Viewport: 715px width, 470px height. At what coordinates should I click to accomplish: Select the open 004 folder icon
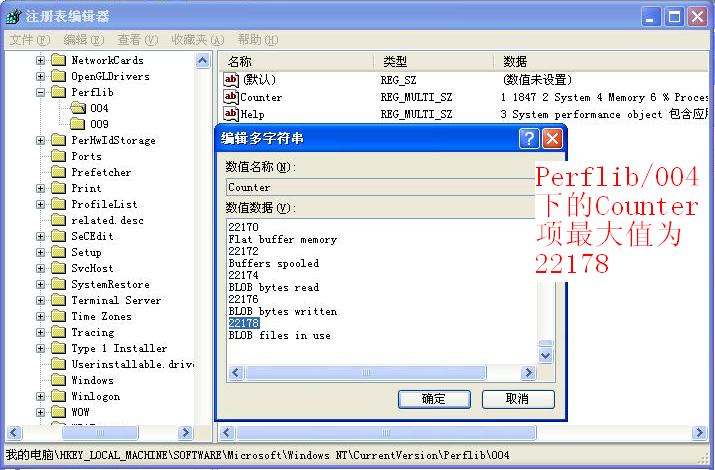point(78,108)
